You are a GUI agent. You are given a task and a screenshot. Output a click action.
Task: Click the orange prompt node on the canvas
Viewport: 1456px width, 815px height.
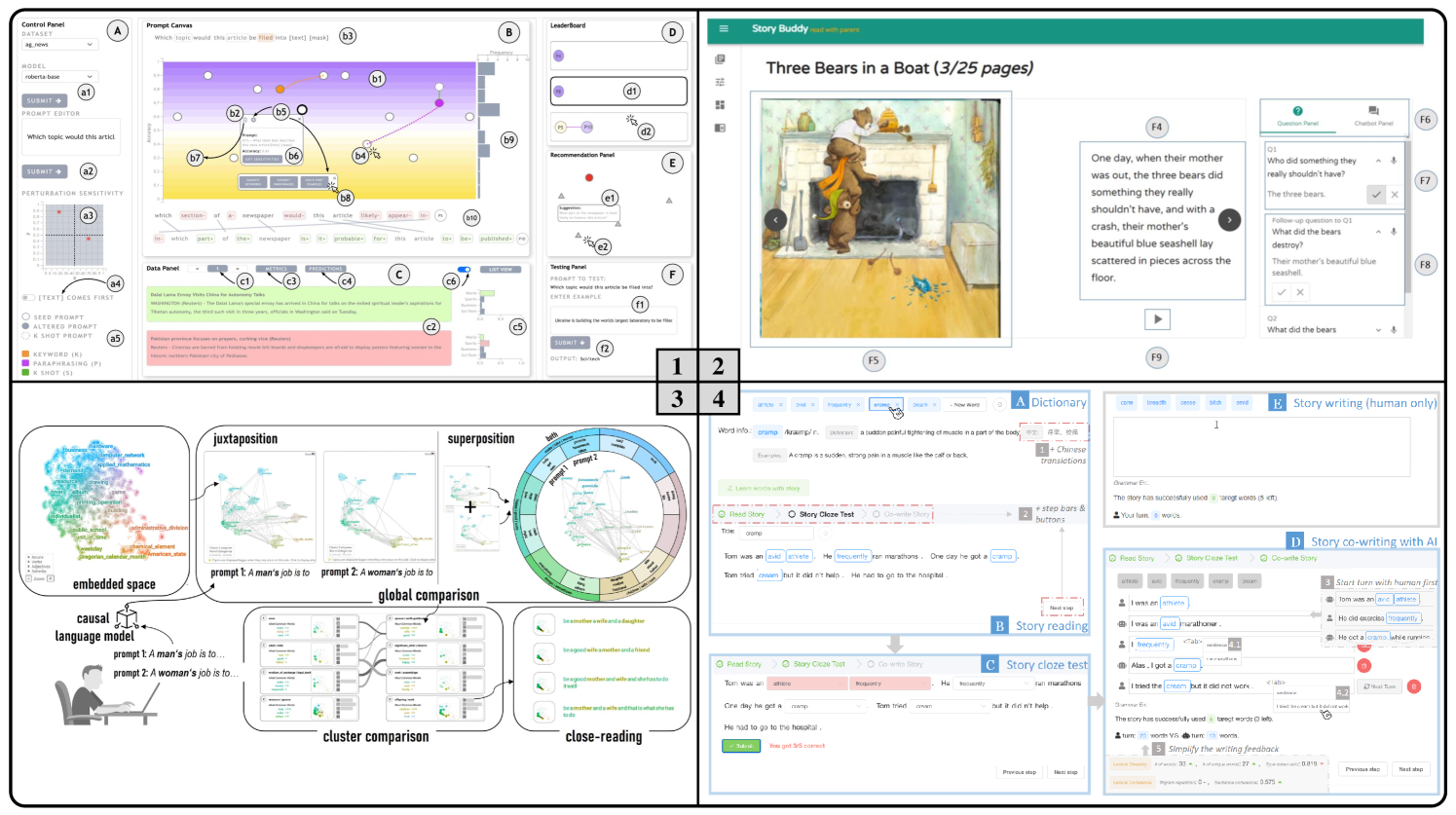coord(280,89)
